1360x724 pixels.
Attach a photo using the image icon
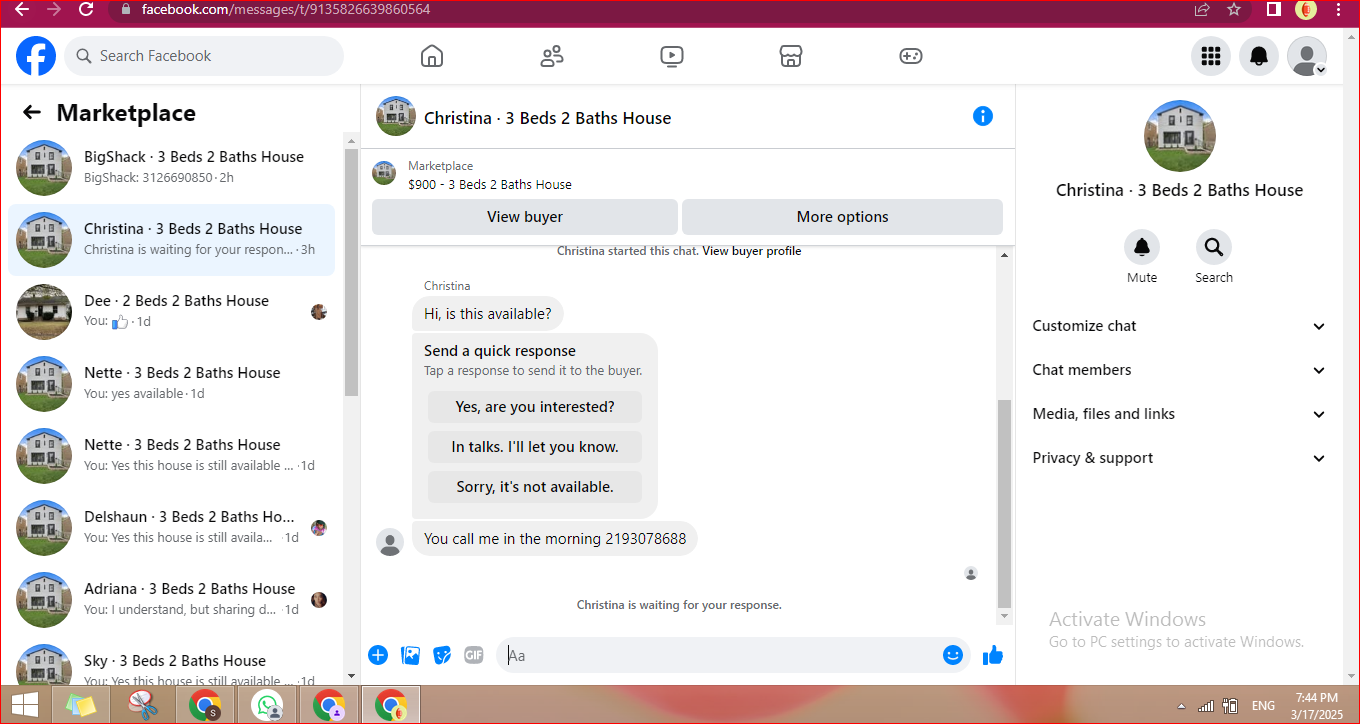click(x=410, y=655)
